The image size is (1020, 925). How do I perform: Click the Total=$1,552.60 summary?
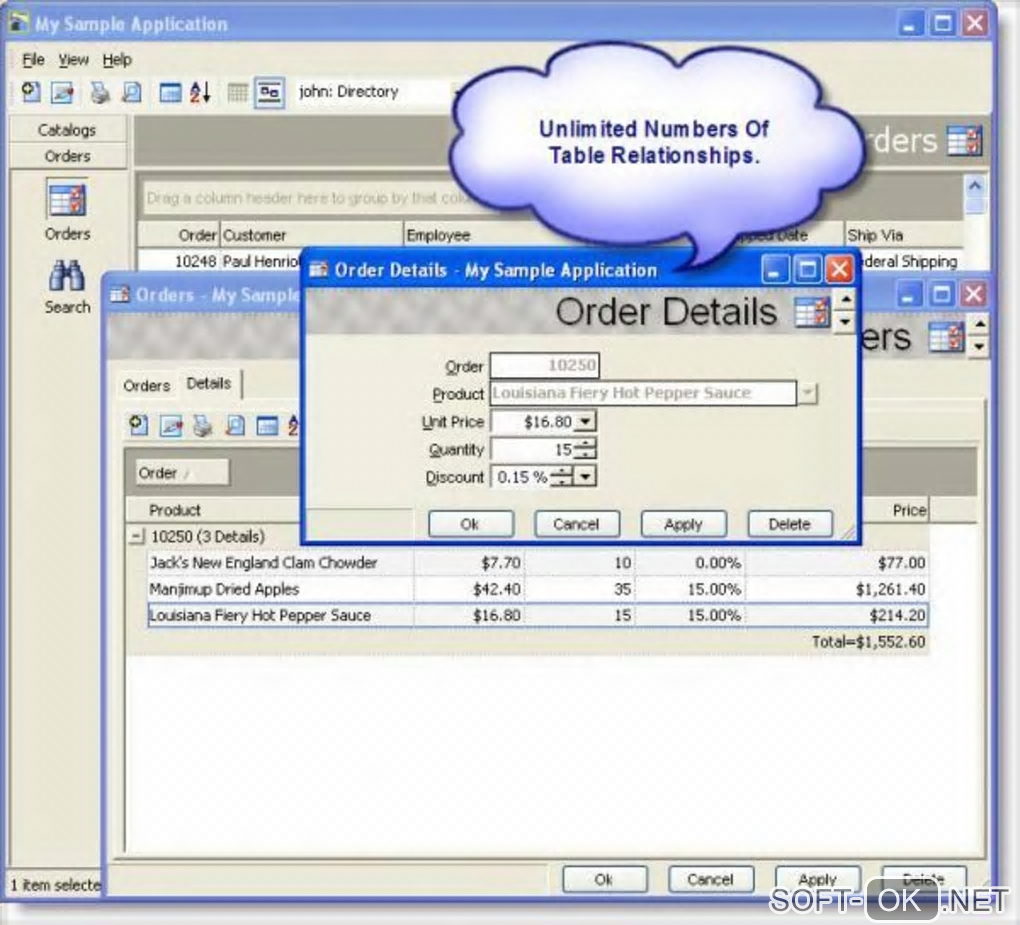(868, 642)
